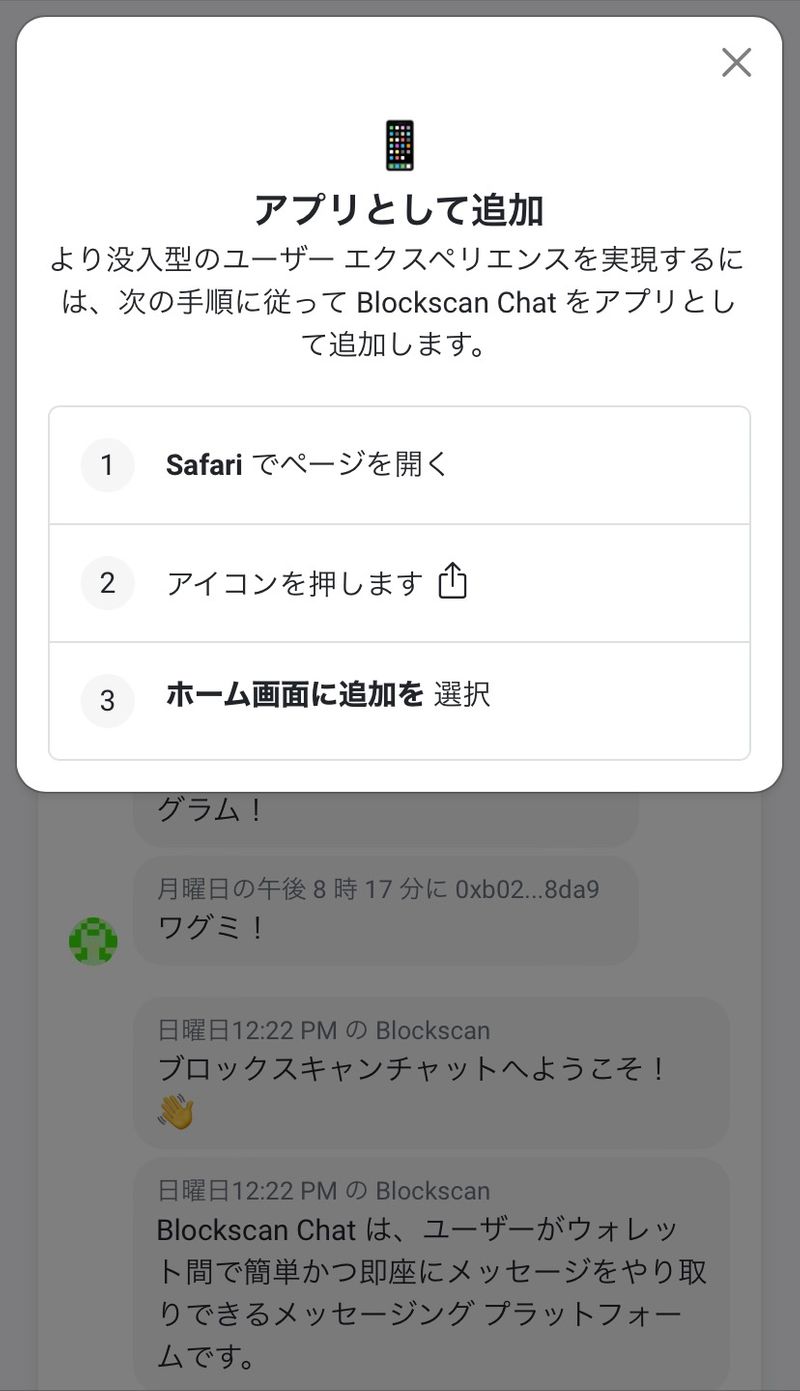The image size is (800, 1391).
Task: Click the 0xb02...8da9 wallet address
Action: [x=528, y=889]
